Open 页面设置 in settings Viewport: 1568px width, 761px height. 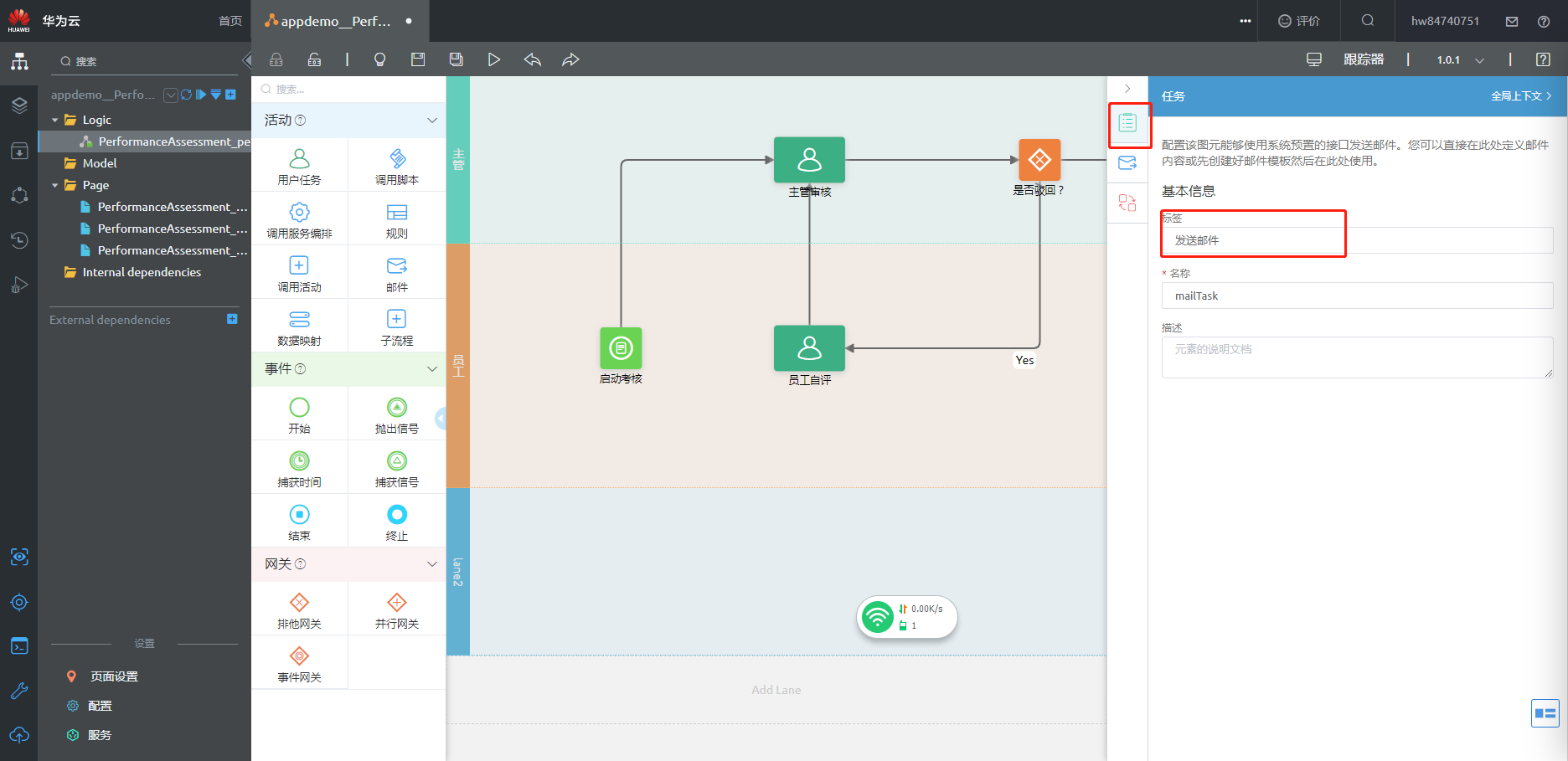(114, 676)
